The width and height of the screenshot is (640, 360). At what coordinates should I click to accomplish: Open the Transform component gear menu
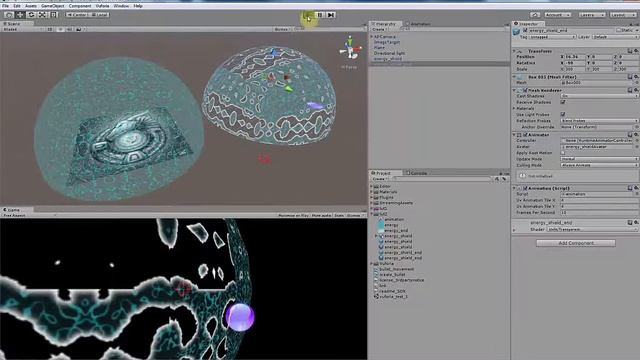(636, 51)
